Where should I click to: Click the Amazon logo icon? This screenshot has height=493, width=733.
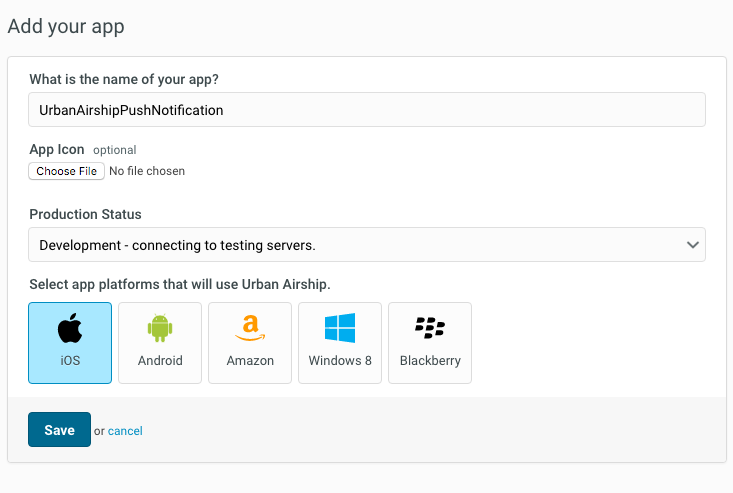[250, 328]
